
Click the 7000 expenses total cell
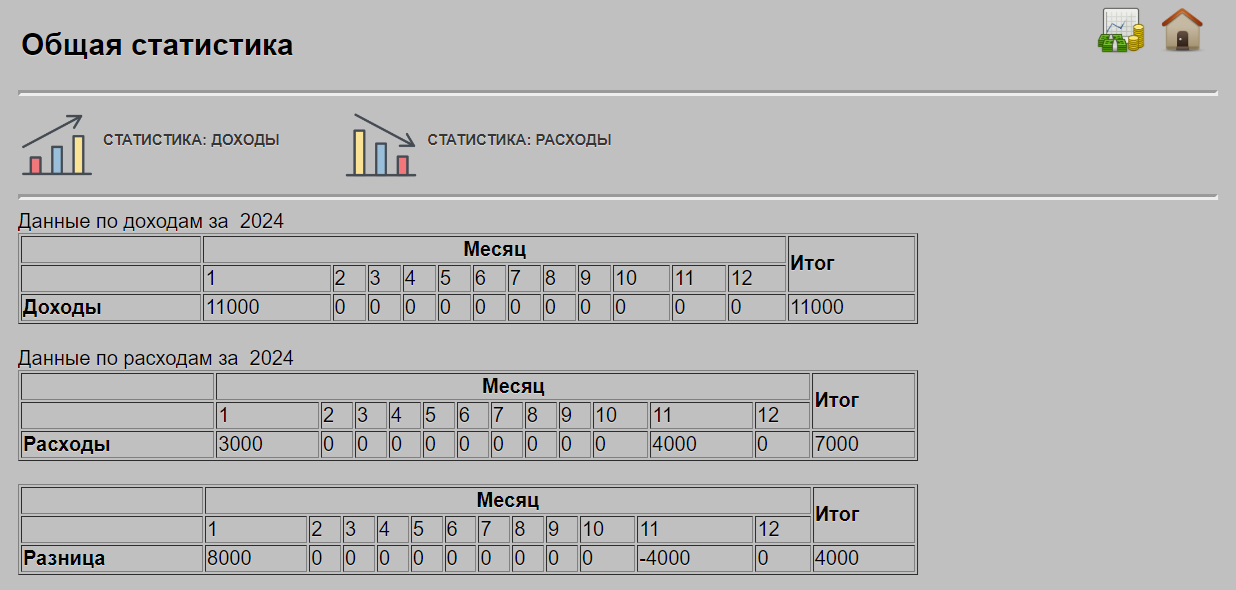(864, 444)
